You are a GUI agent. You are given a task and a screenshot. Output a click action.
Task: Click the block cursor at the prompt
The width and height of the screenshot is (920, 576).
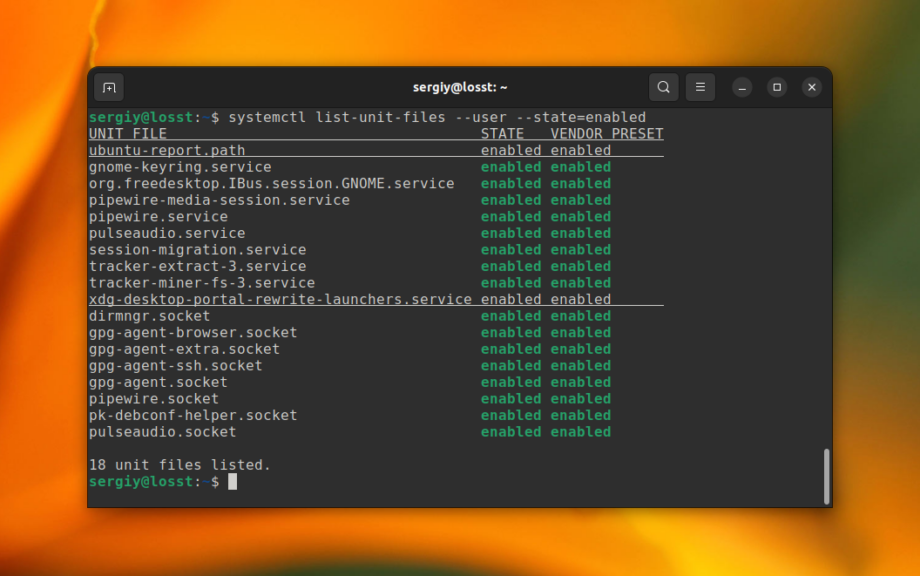coord(232,482)
